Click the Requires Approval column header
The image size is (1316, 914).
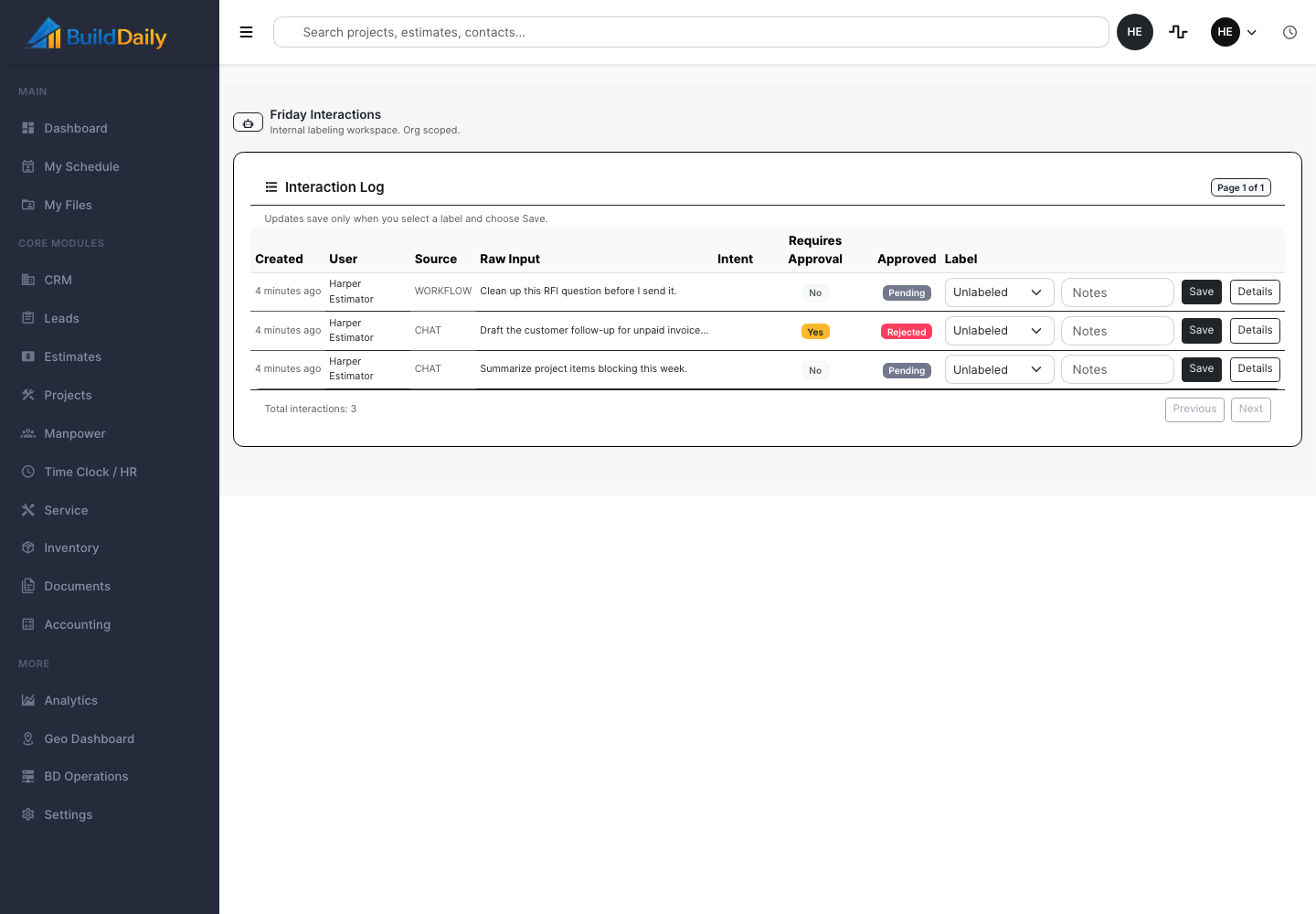[x=815, y=250]
